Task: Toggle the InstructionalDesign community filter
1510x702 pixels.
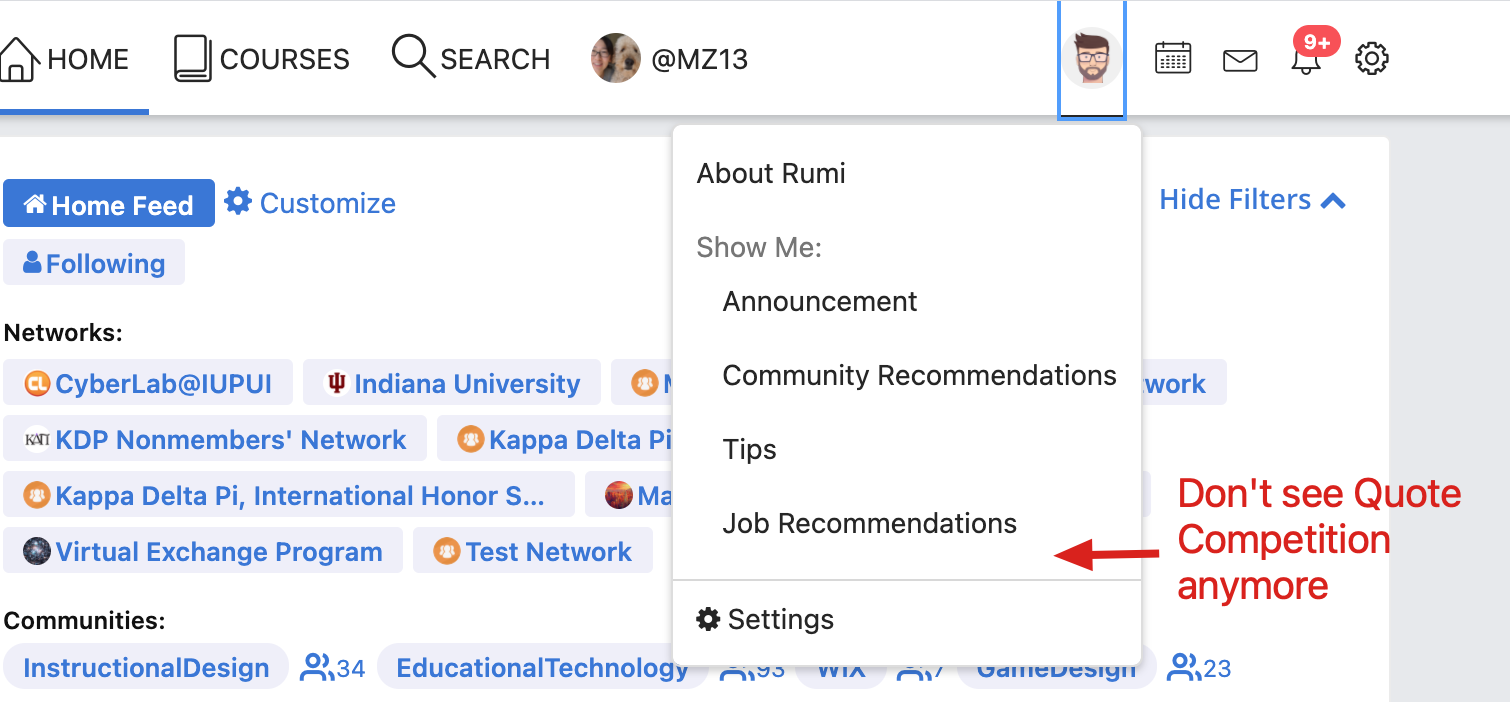Action: pos(146,668)
